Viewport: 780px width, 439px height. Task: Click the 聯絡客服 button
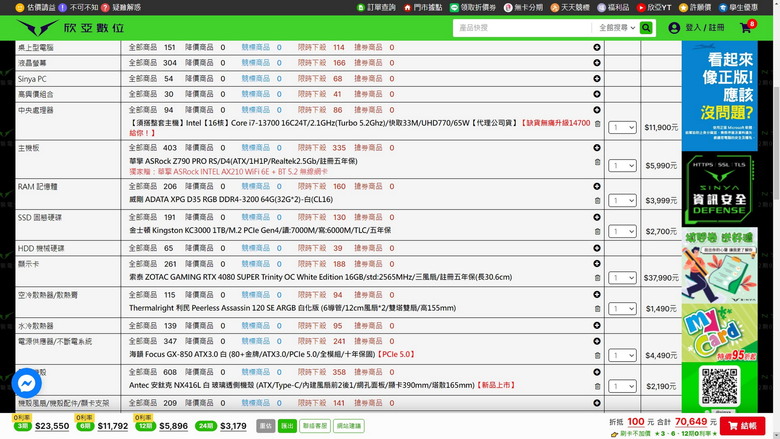(x=315, y=426)
